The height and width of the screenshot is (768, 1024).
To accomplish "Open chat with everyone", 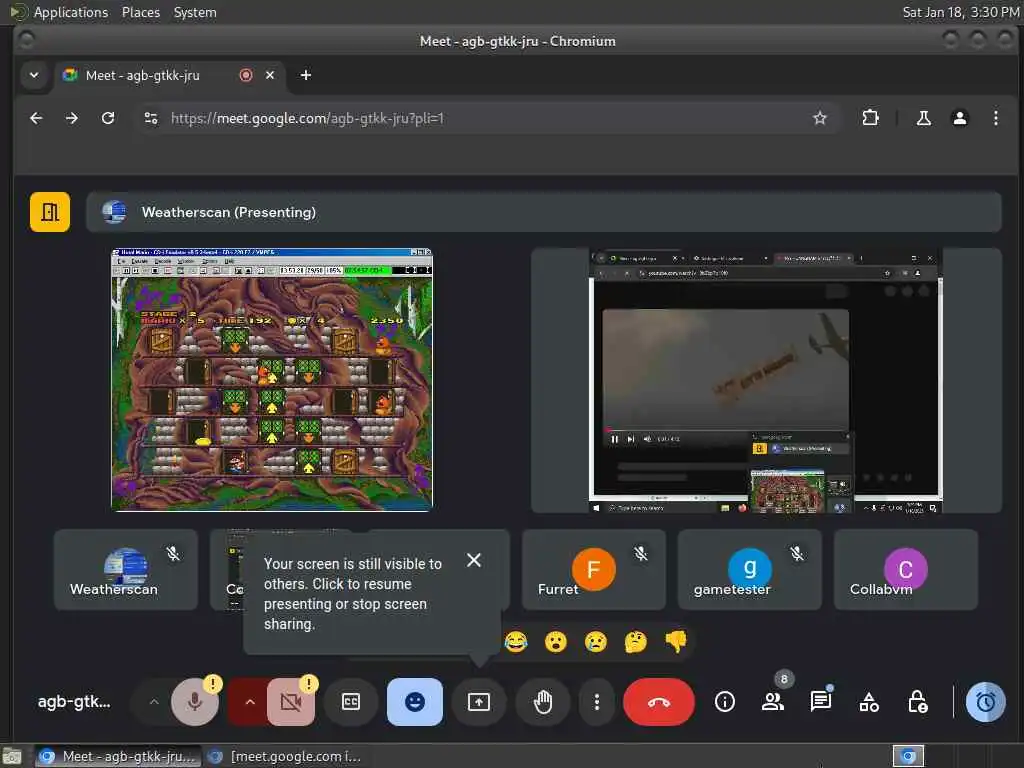I will click(x=820, y=702).
